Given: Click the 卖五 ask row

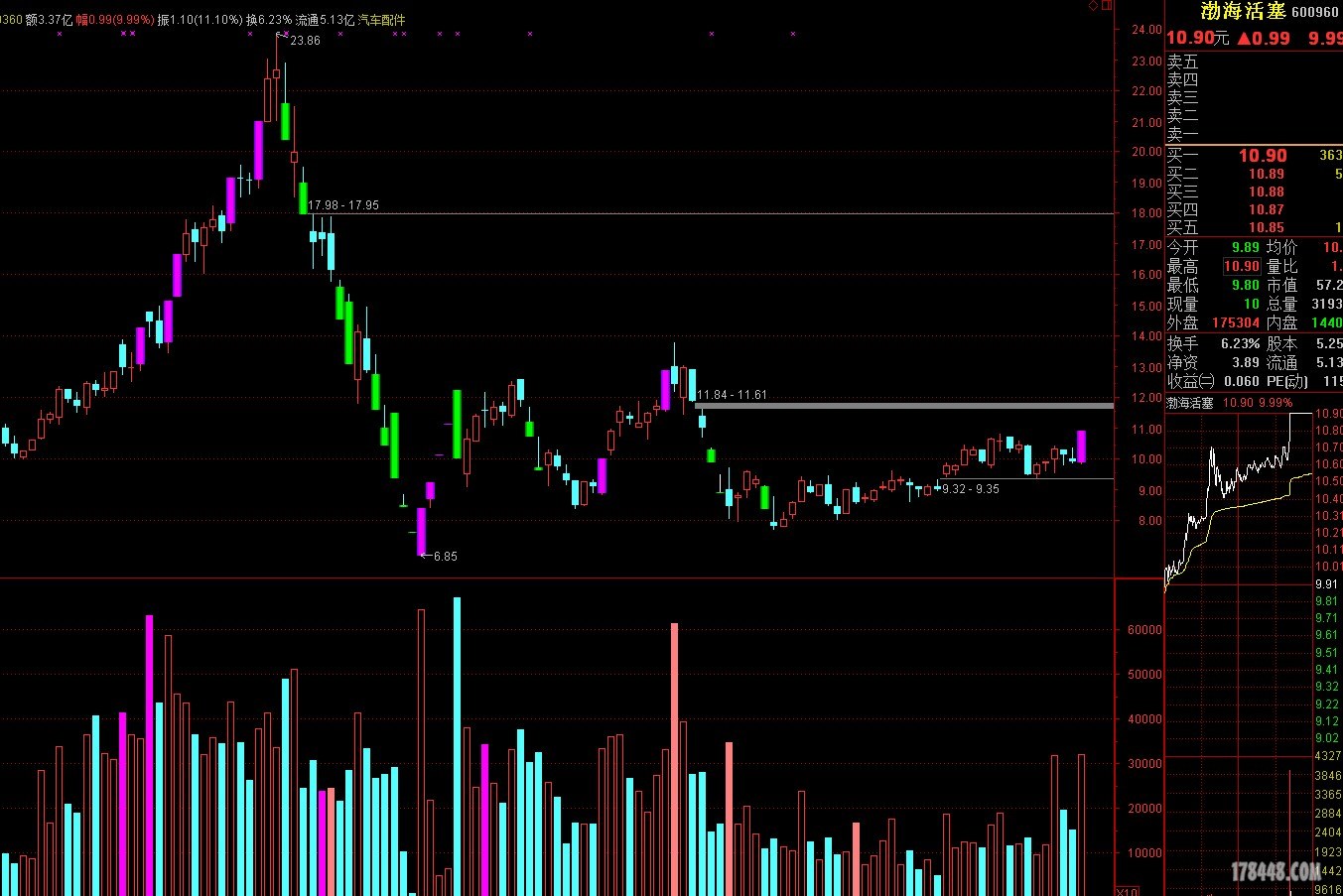Looking at the screenshot, I should pyautogui.click(x=1182, y=62).
